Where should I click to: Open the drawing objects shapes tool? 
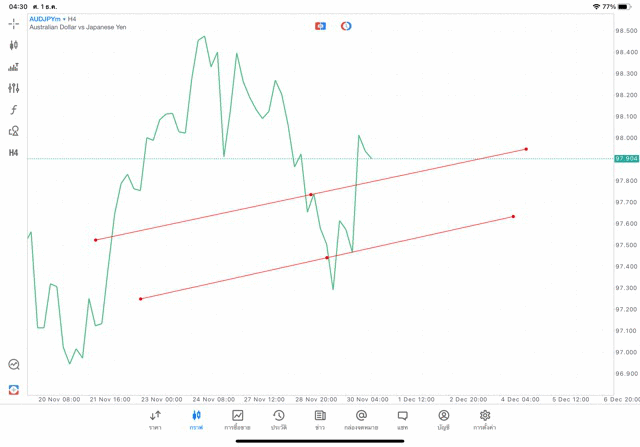[14, 131]
